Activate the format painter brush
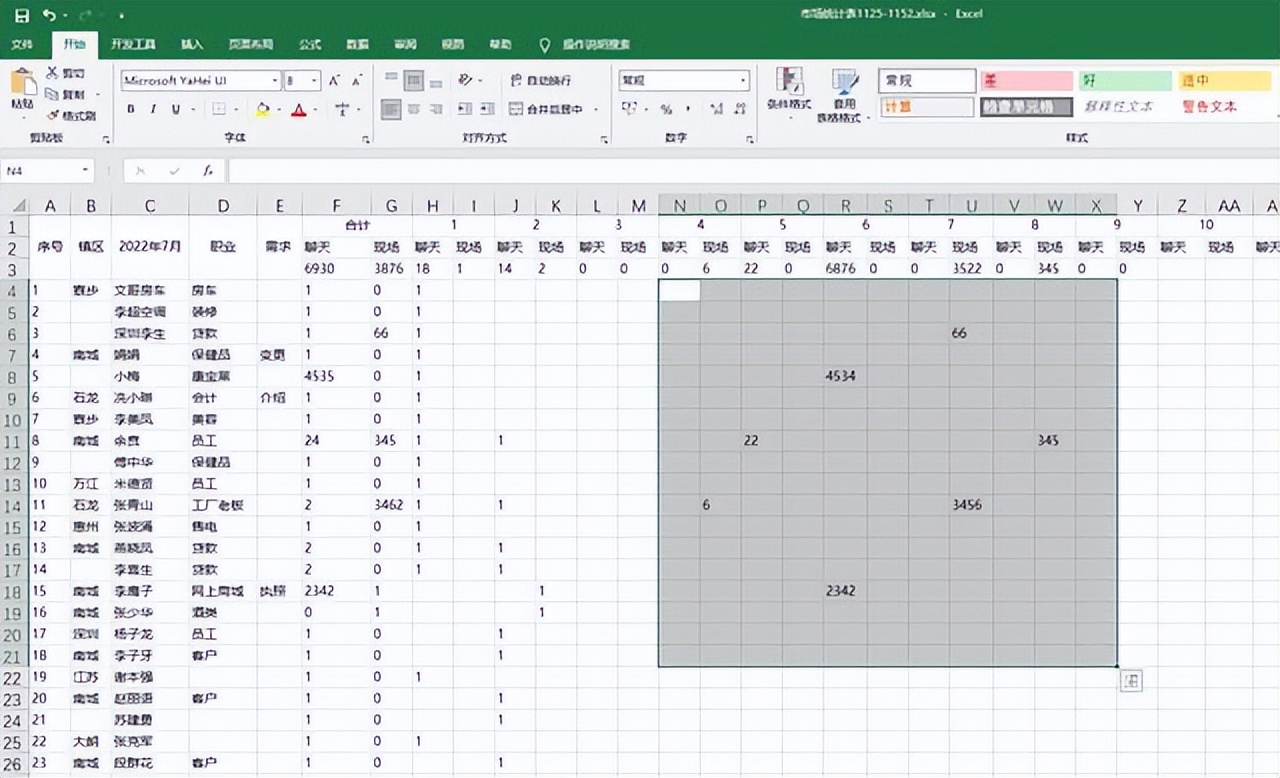Screen dimensions: 1280x778 pyautogui.click(x=70, y=115)
